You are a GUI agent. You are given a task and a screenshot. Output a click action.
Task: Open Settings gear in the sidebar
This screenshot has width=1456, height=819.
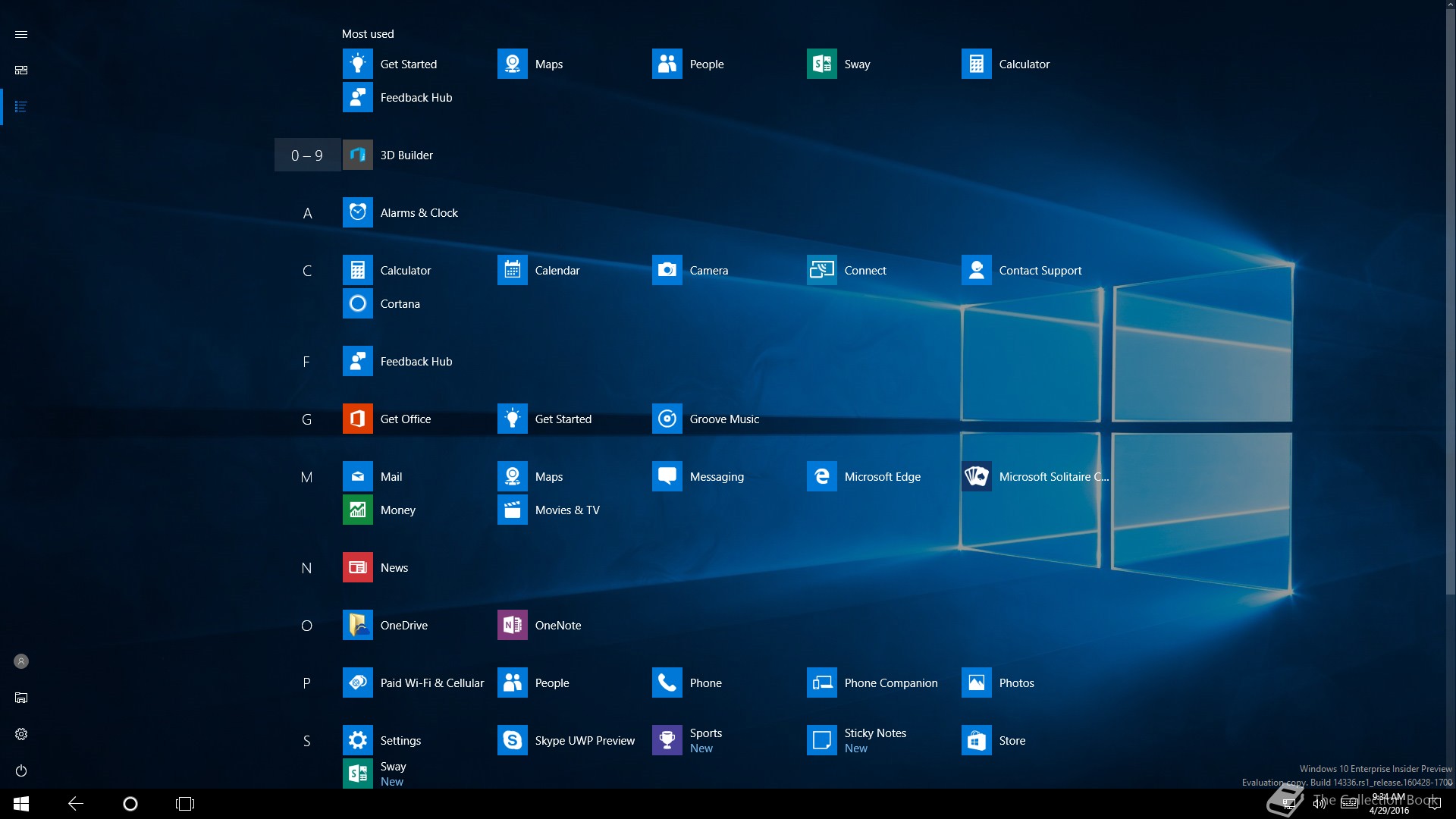[21, 734]
